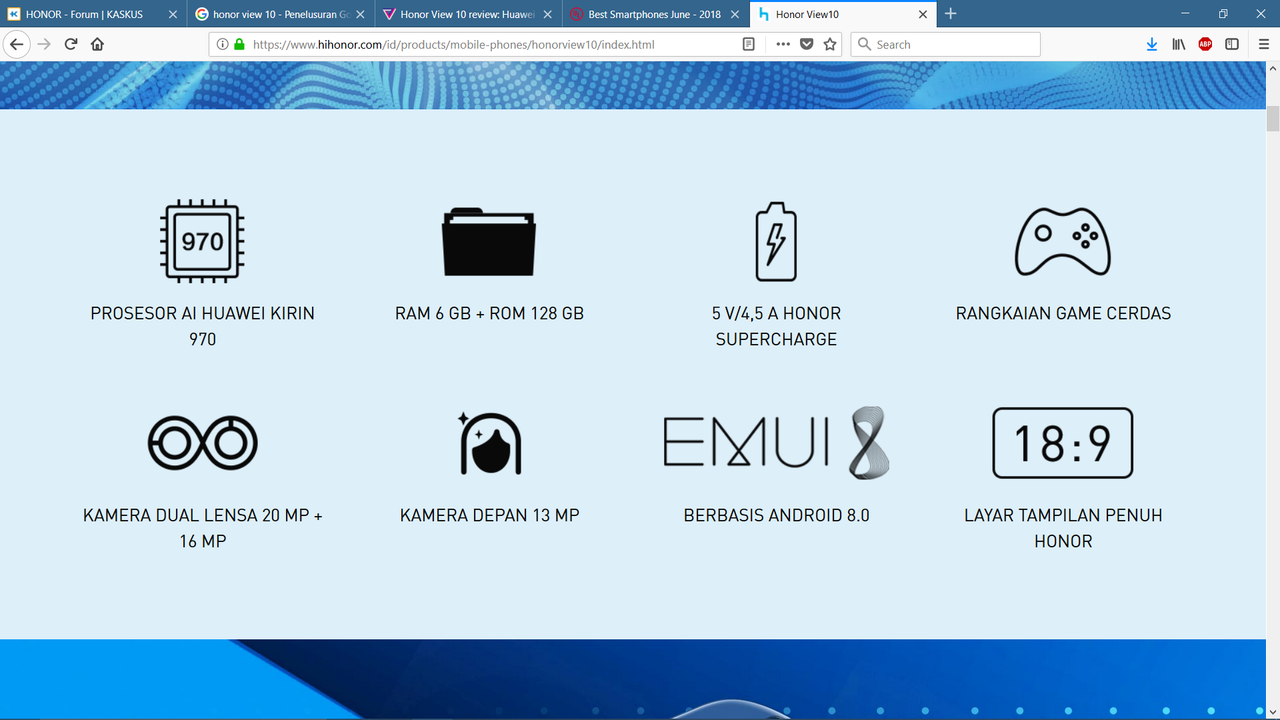Click the EMUI 8 logo
Screen dimensions: 1280x720
[x=776, y=442]
